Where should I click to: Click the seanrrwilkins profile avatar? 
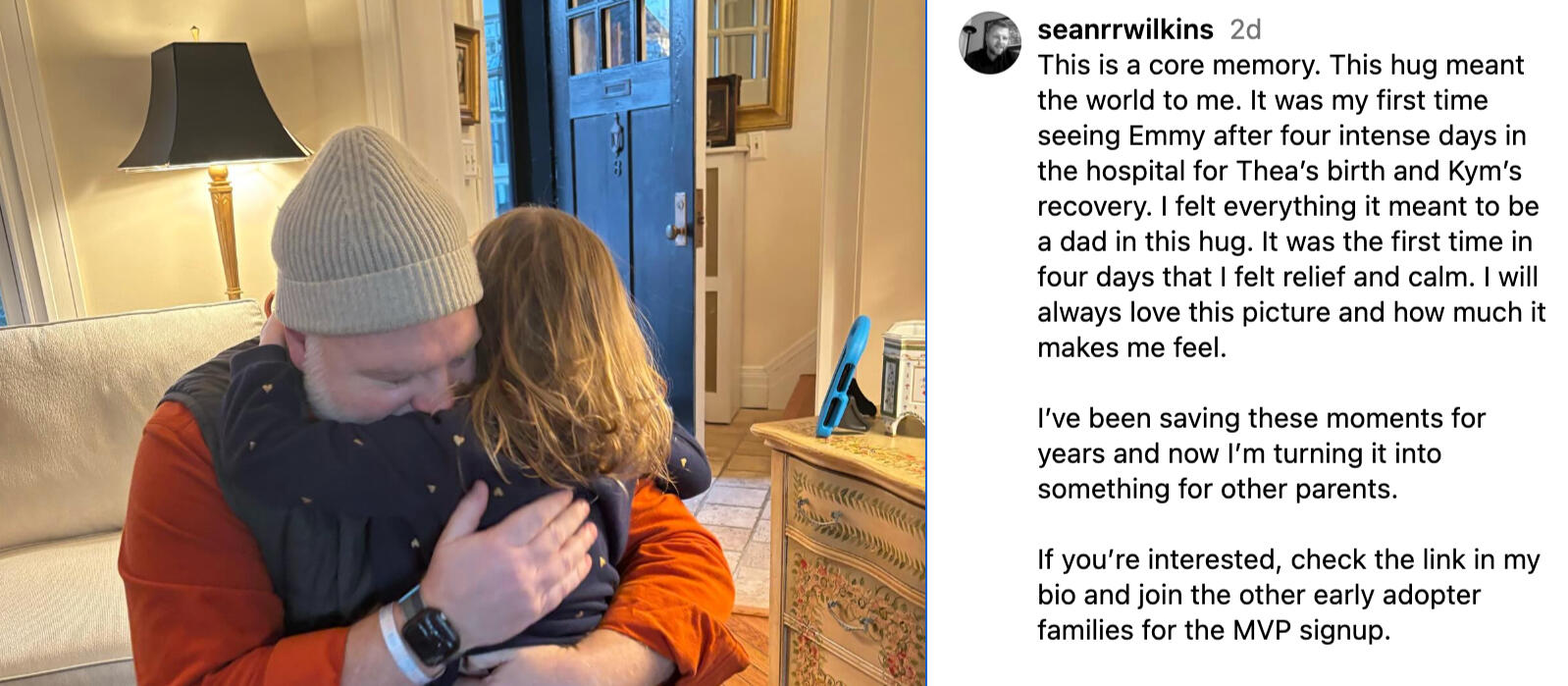[990, 43]
